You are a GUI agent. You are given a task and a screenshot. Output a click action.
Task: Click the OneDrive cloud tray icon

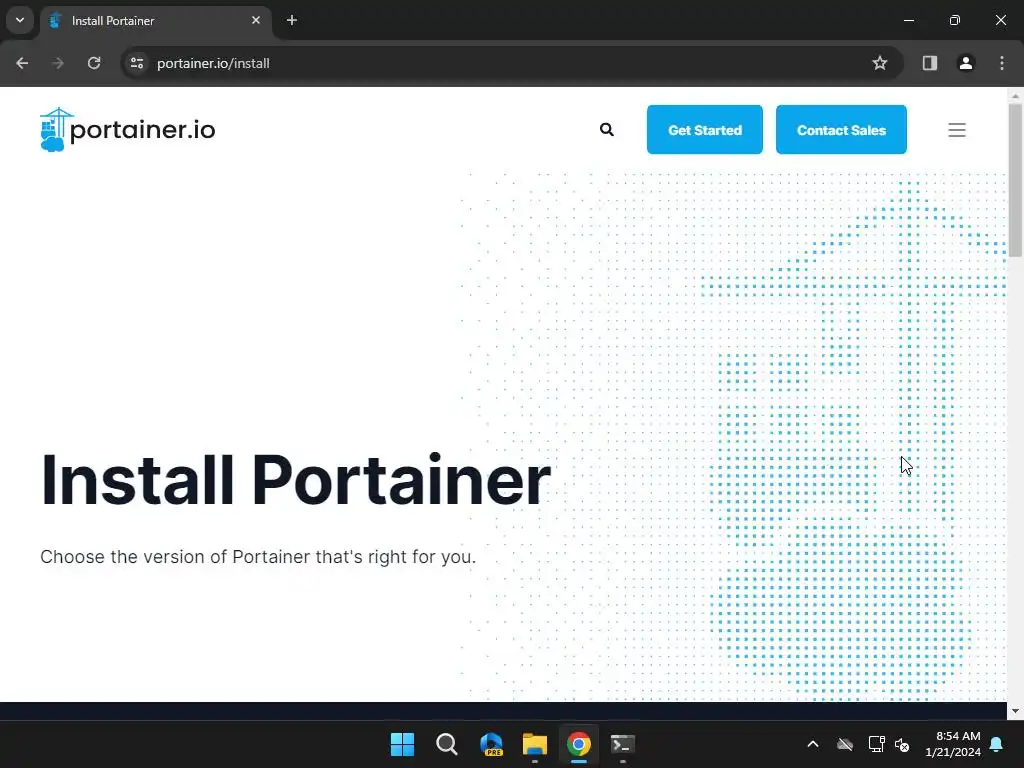(x=845, y=744)
